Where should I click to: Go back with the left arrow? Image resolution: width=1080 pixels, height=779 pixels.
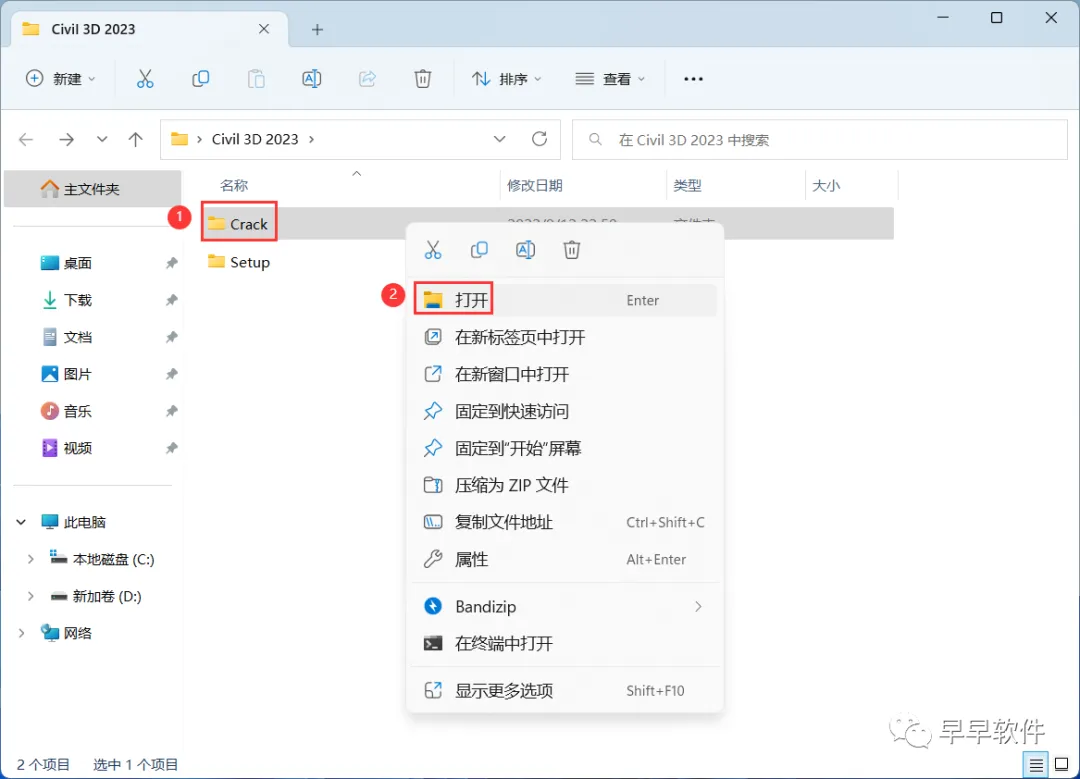pyautogui.click(x=26, y=140)
